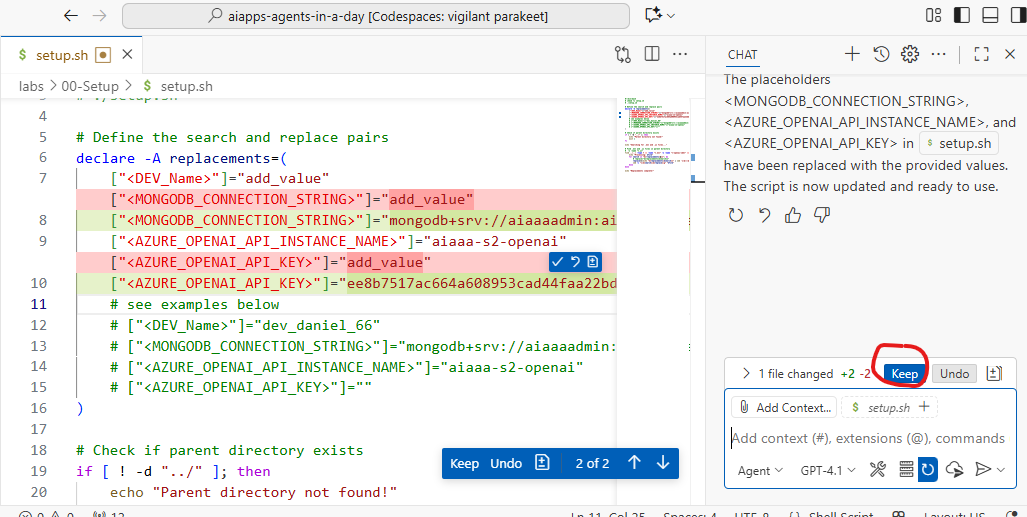
Task: Click Configure Tools wrench icon in chat
Action: pyautogui.click(x=879, y=469)
